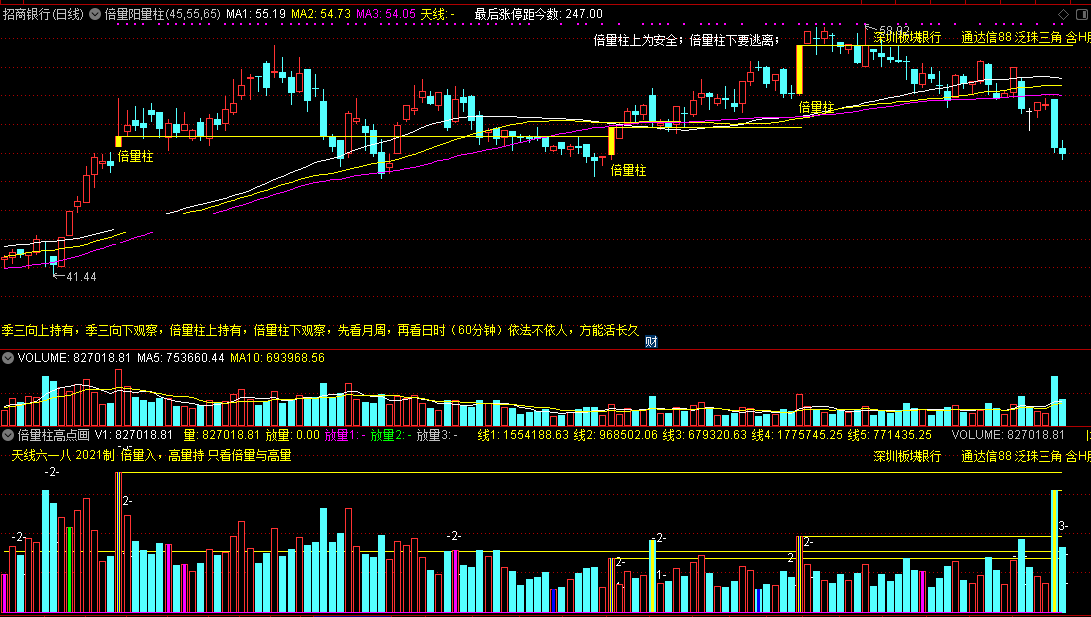Select the MA1: 55.19 value label
This screenshot has height=617, width=1091.
click(x=256, y=14)
